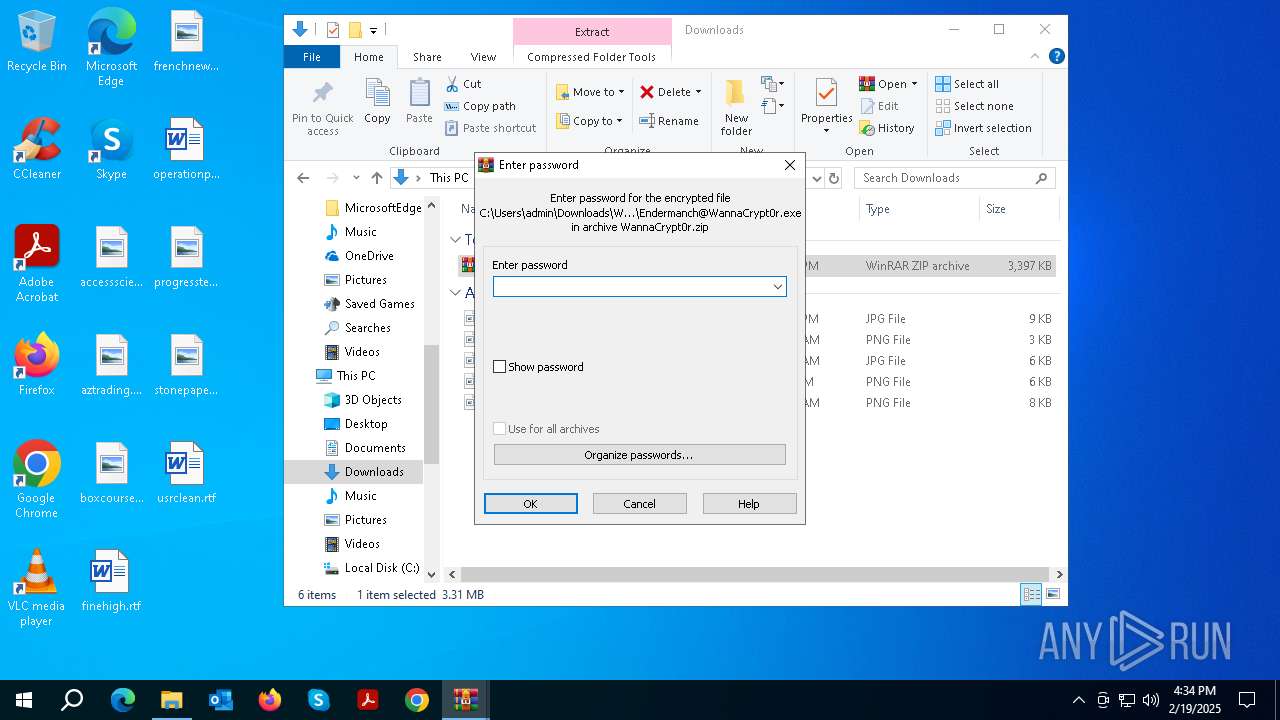Select Music under quick access tree
The image size is (1280, 720).
361,232
